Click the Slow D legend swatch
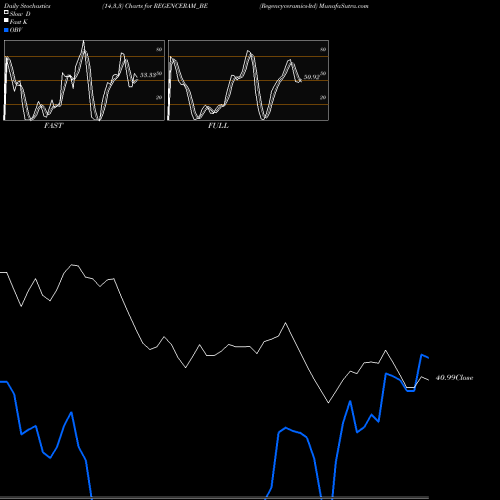The width and height of the screenshot is (500, 500). click(6, 13)
